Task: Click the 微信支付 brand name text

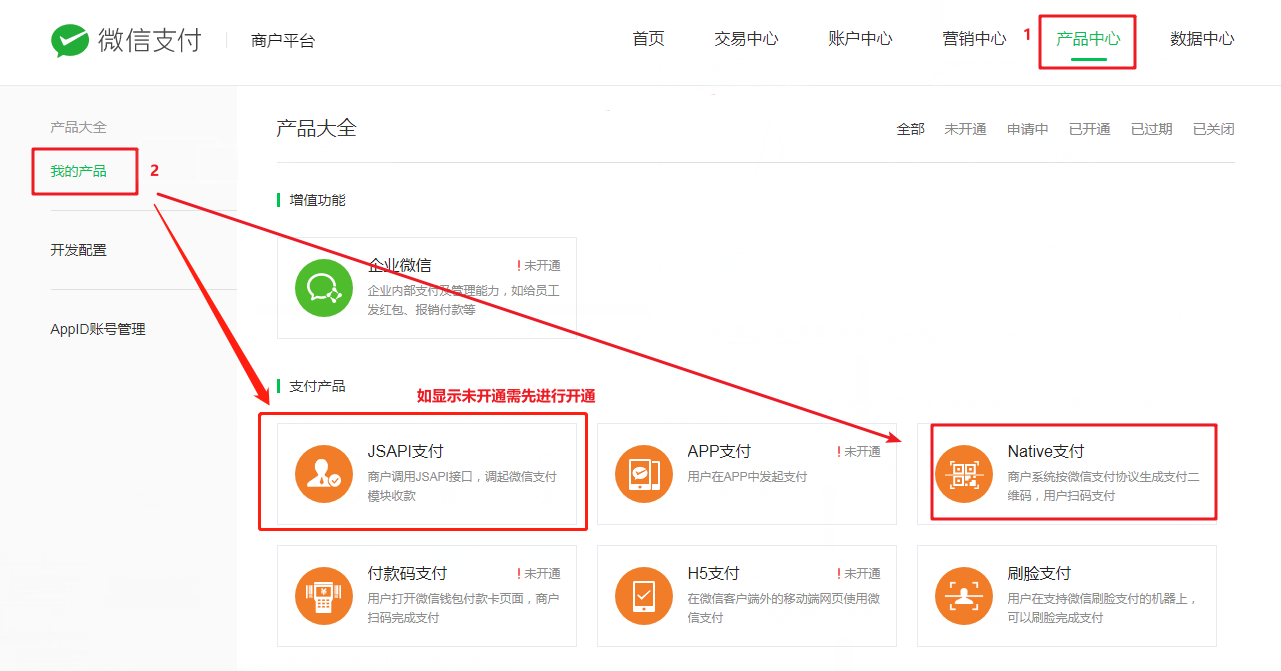Action: (x=150, y=40)
